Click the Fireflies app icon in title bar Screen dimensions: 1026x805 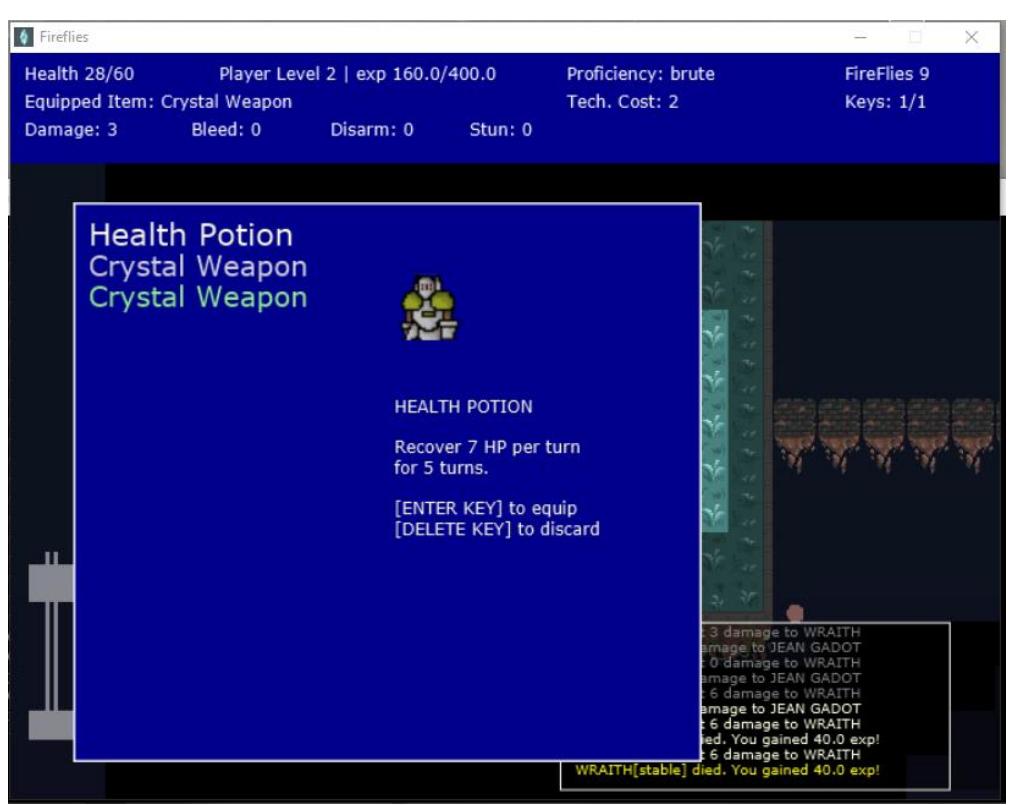pyautogui.click(x=24, y=37)
